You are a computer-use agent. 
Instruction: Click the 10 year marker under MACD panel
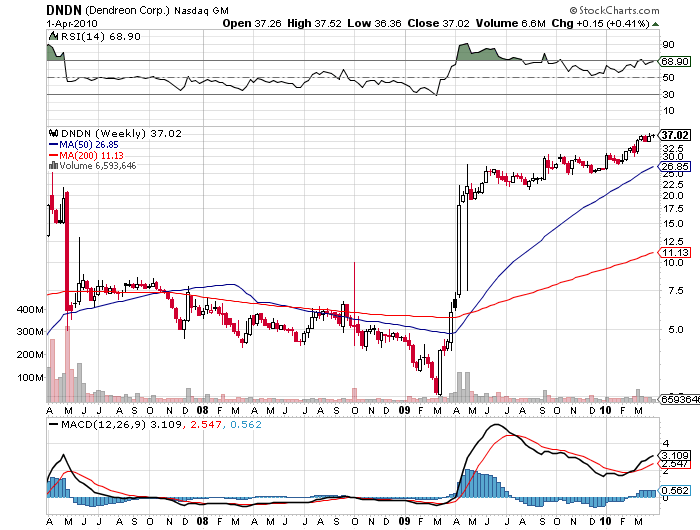607,522
